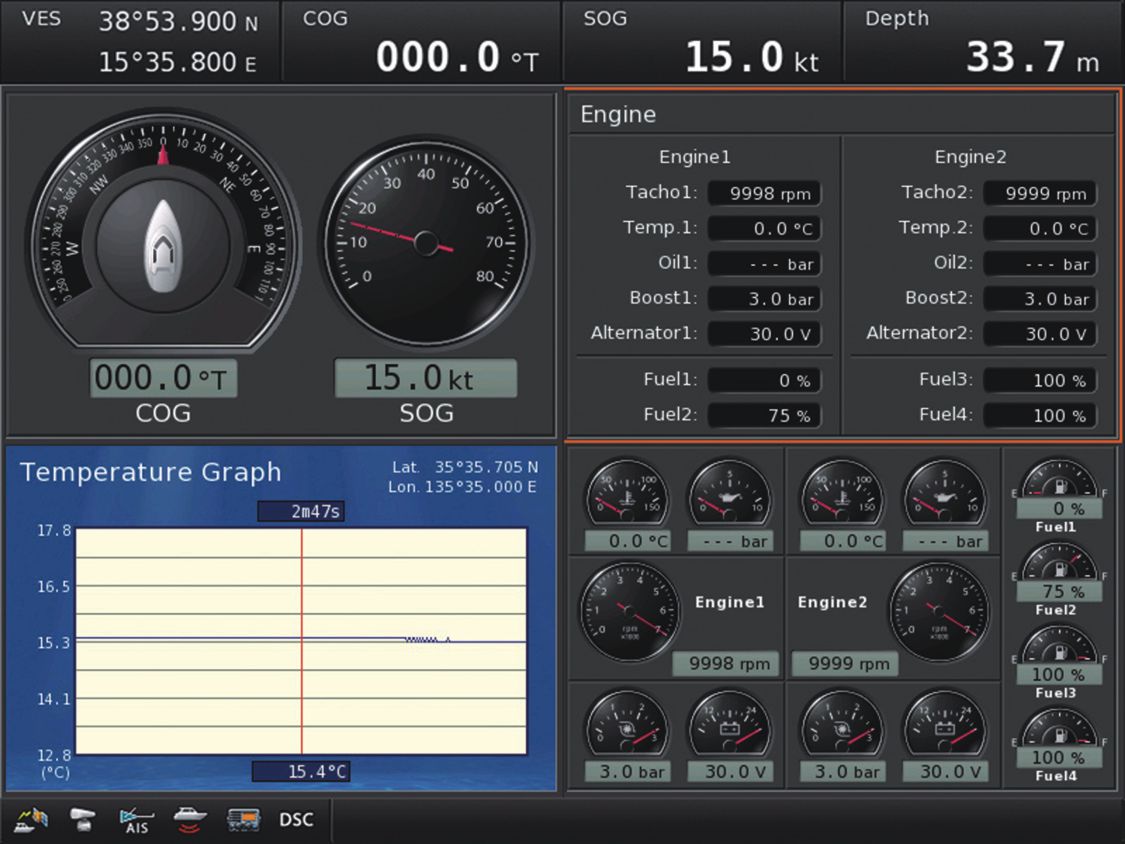The height and width of the screenshot is (844, 1125).
Task: Open the boat sonar echo sounder icon
Action: coord(190,819)
